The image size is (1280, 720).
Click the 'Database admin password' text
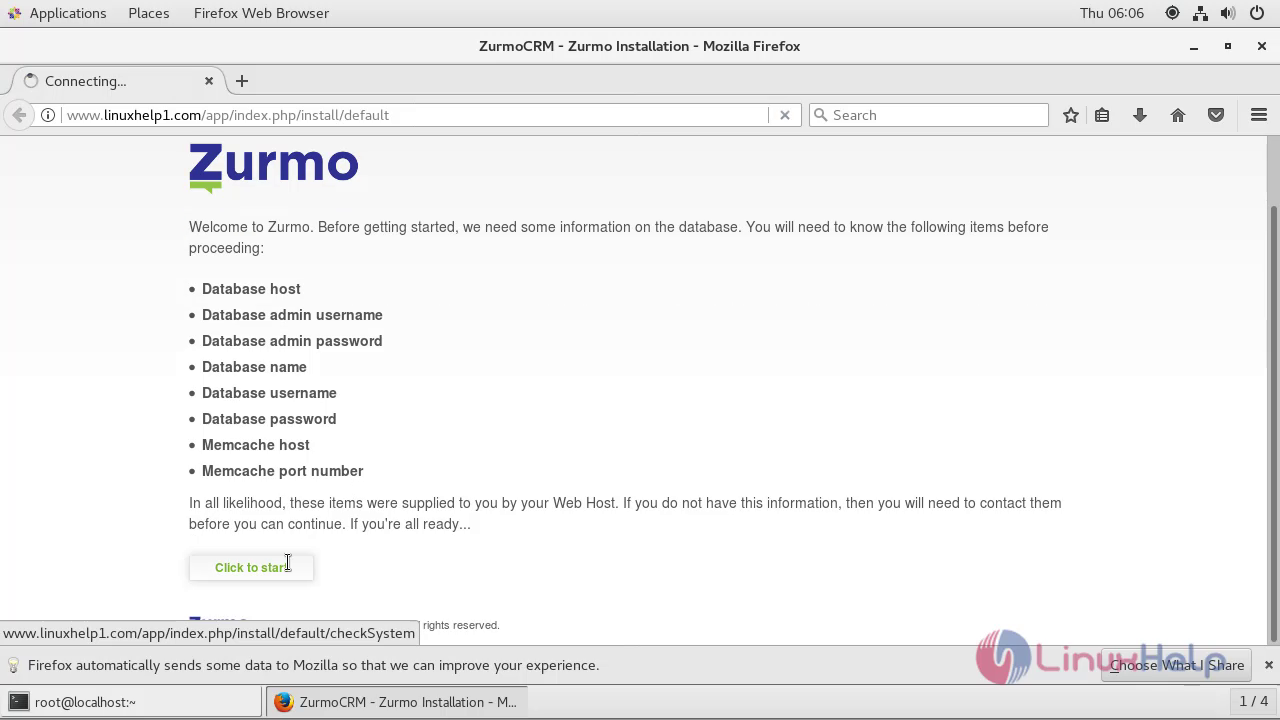tap(292, 341)
